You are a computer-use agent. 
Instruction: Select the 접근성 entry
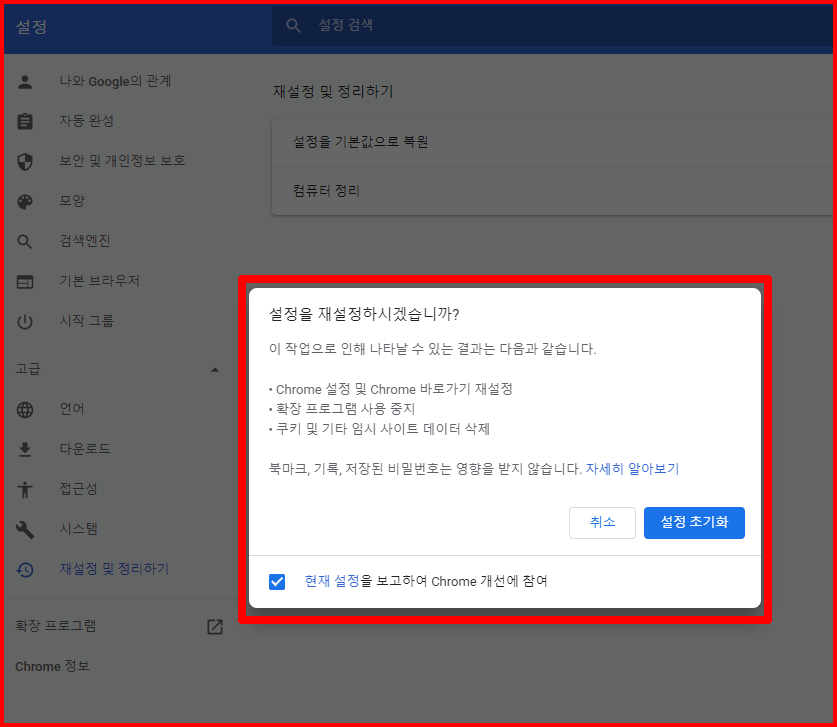tap(78, 489)
